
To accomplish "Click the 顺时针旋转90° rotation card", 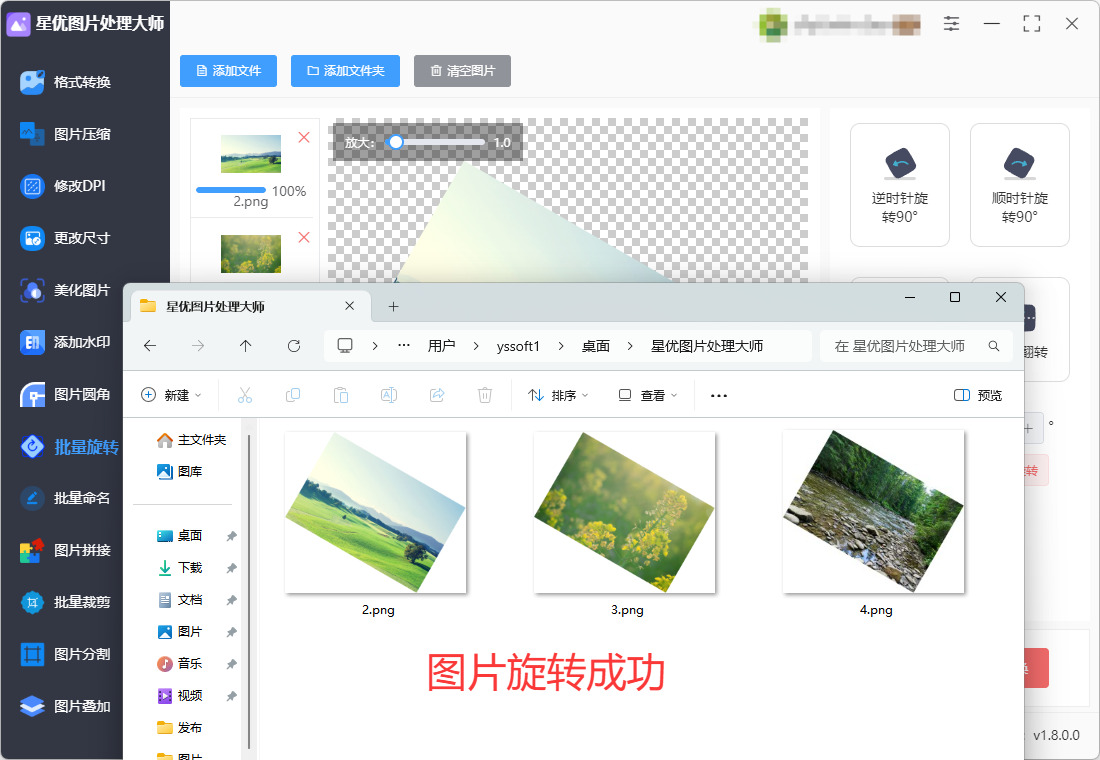I will (x=1019, y=185).
